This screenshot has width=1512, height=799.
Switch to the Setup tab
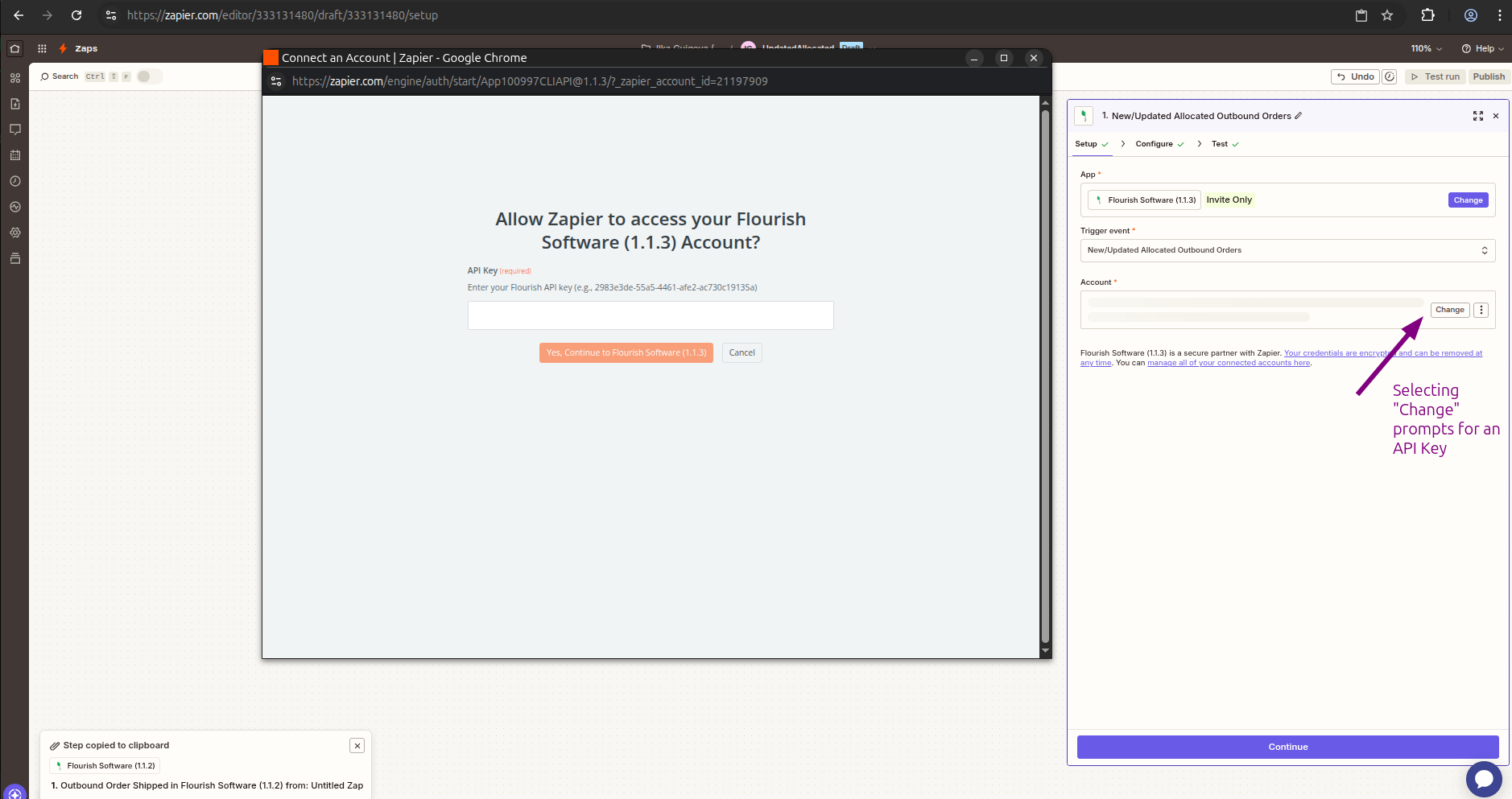click(1092, 144)
